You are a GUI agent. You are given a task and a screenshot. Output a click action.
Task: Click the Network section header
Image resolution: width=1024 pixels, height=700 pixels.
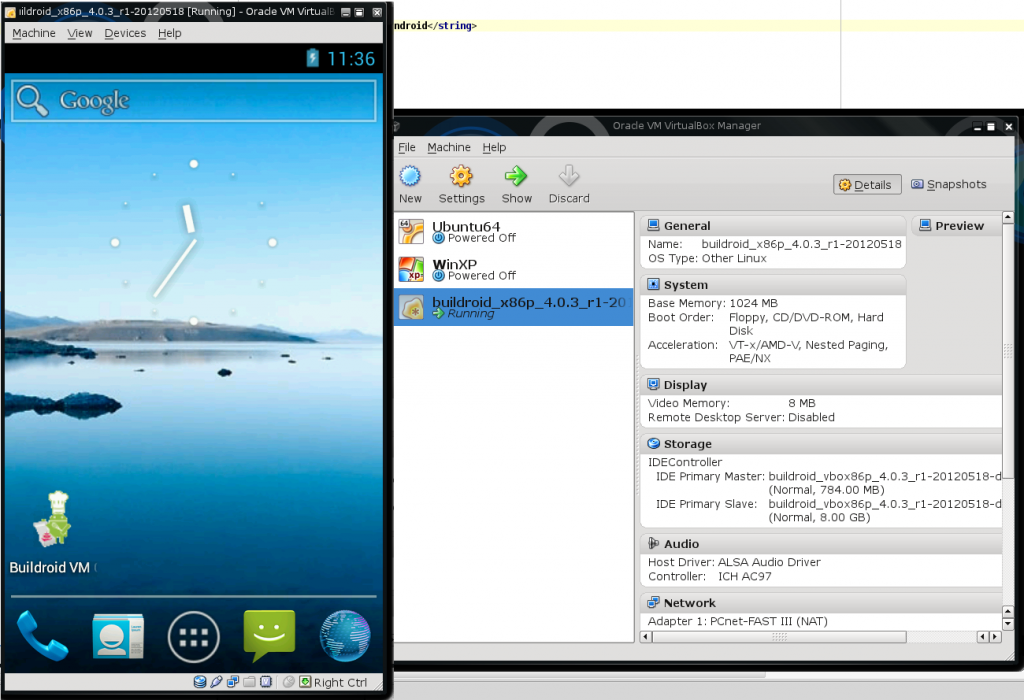821,603
